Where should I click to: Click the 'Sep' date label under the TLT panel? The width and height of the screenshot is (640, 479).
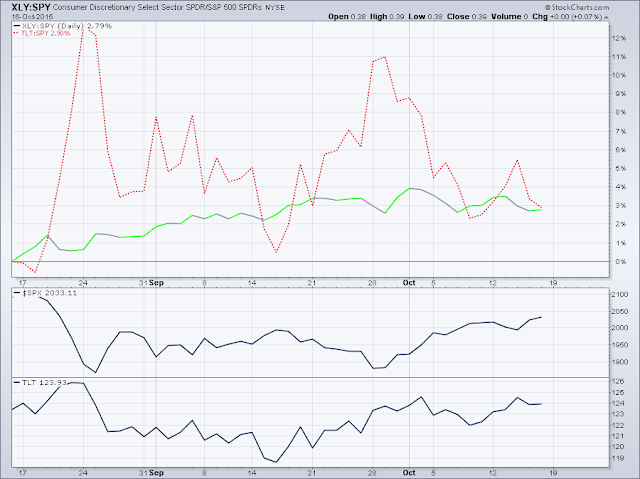[157, 473]
